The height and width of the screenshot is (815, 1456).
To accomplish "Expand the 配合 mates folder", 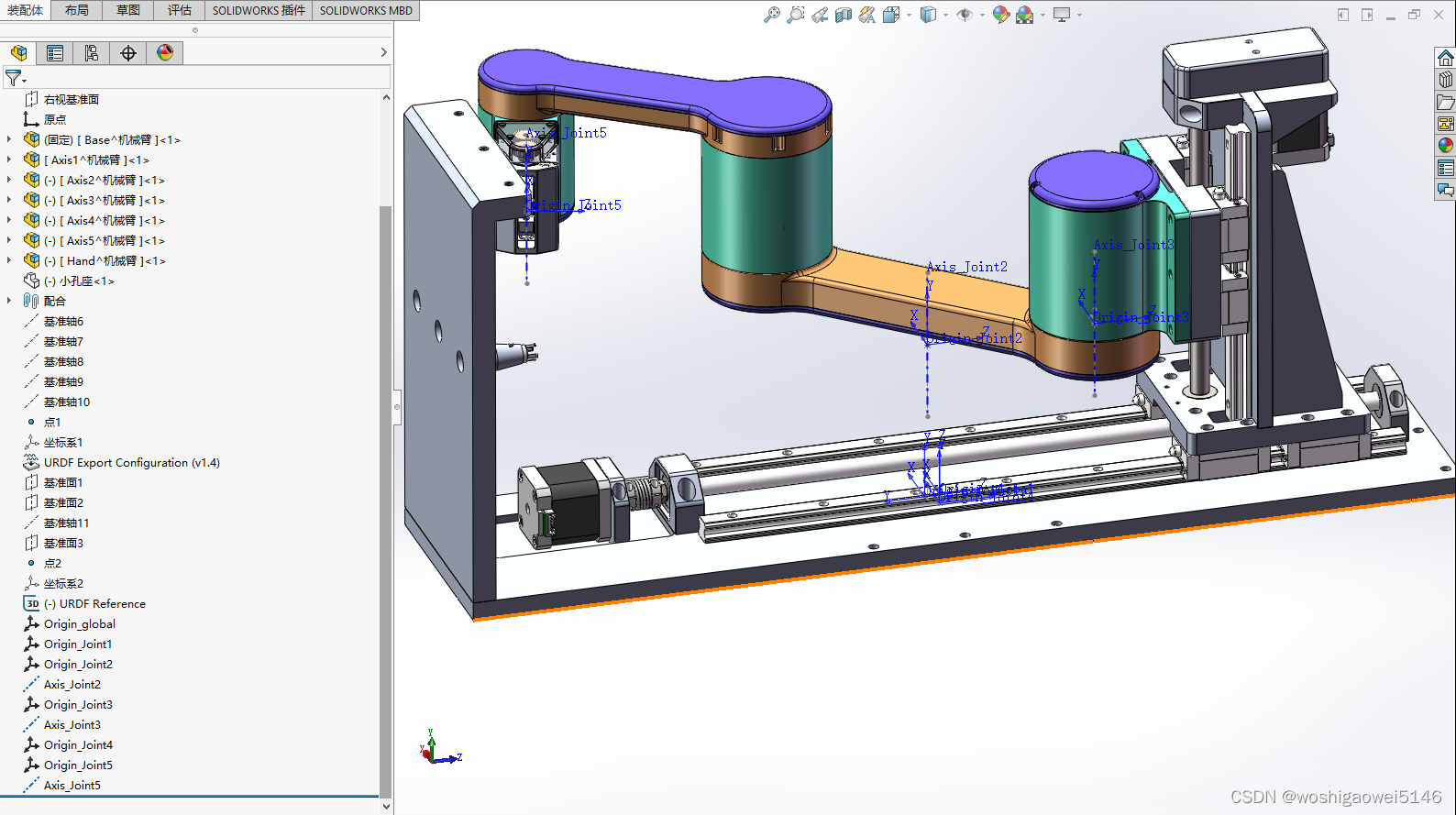I will click(x=10, y=301).
